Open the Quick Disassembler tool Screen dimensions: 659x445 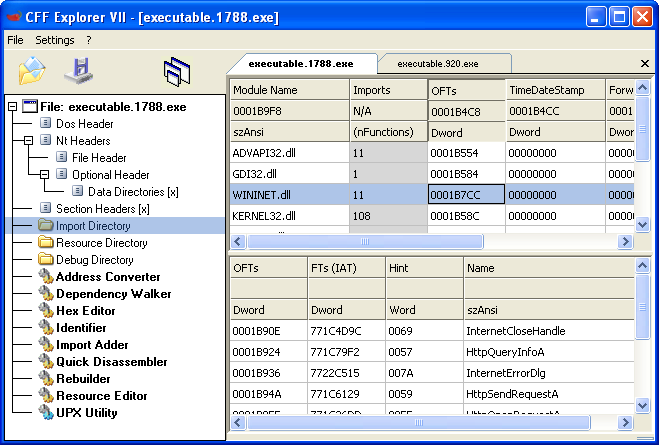pos(111,362)
